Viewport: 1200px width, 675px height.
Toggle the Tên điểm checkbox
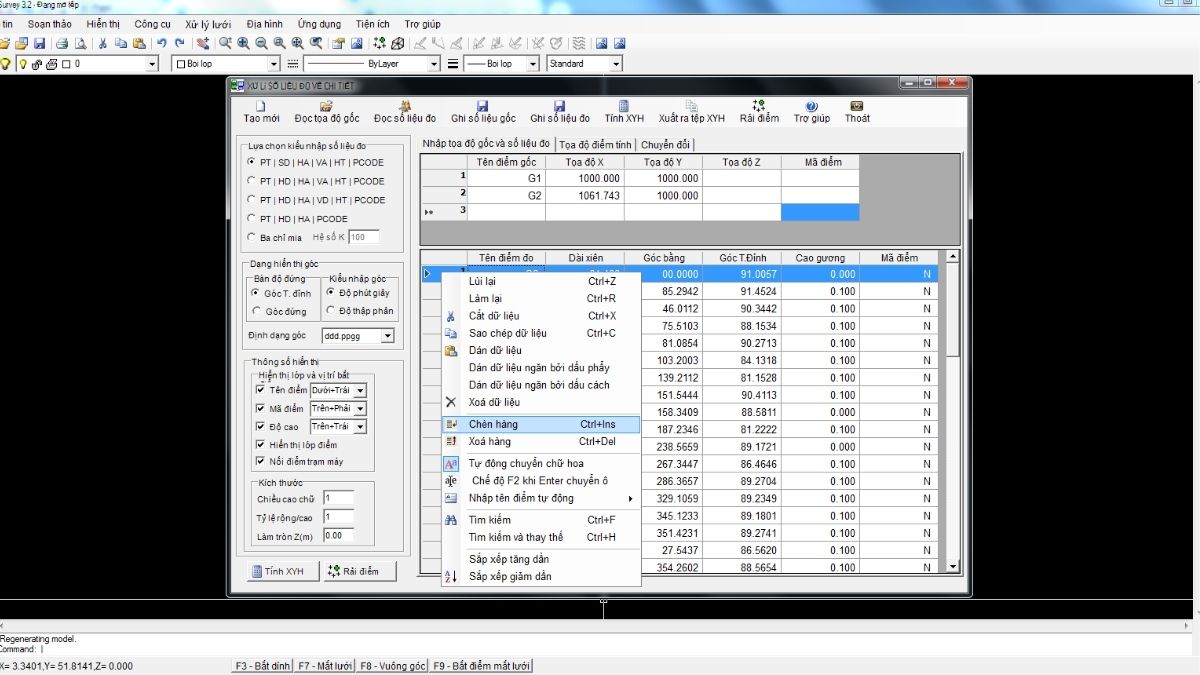261,390
